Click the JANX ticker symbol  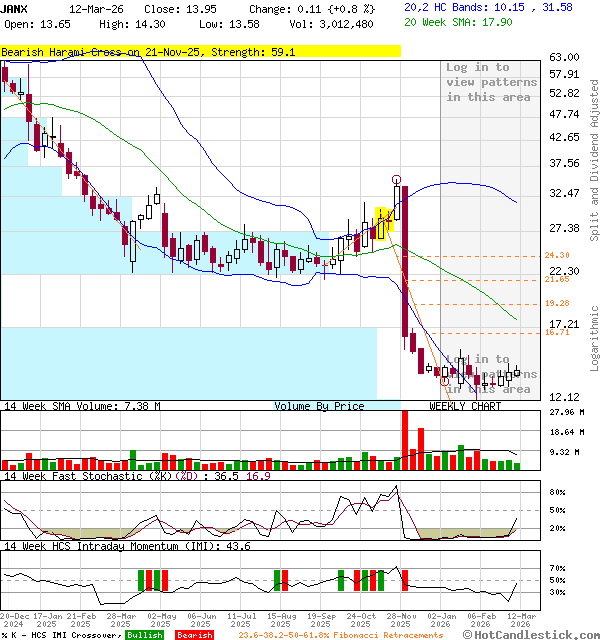coord(14,8)
